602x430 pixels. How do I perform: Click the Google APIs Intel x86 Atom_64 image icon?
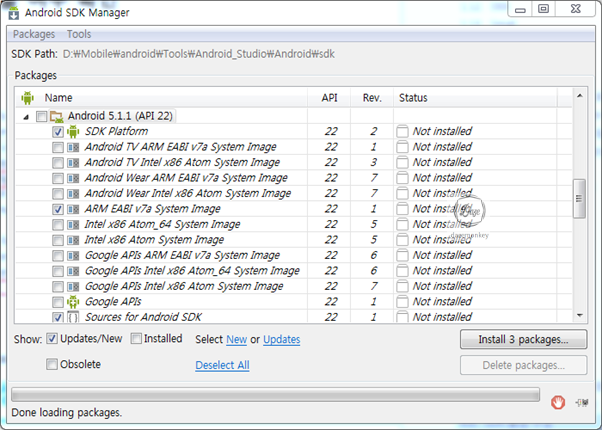pyautogui.click(x=73, y=271)
